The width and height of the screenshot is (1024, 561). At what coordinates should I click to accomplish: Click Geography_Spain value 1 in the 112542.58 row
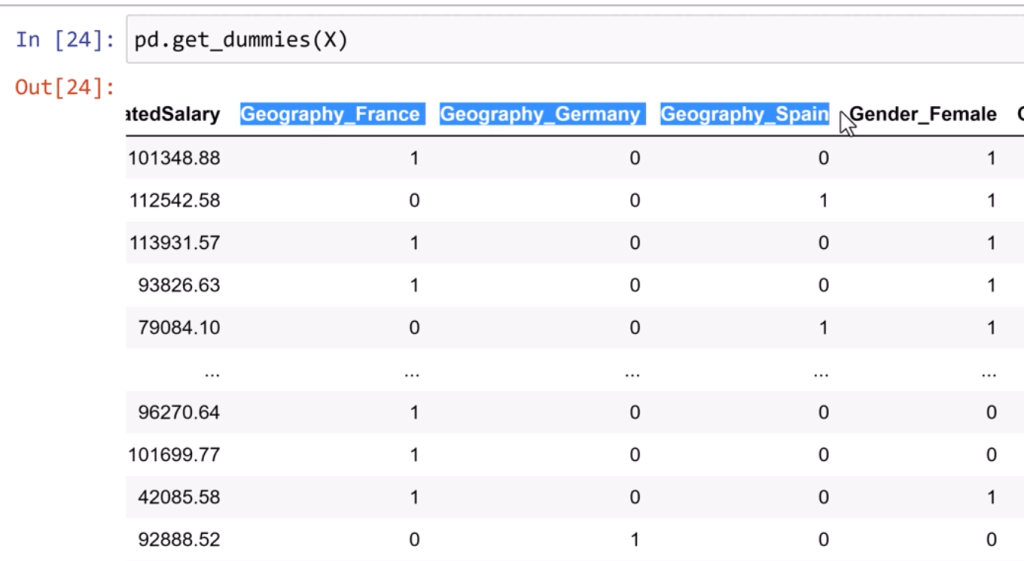point(823,200)
